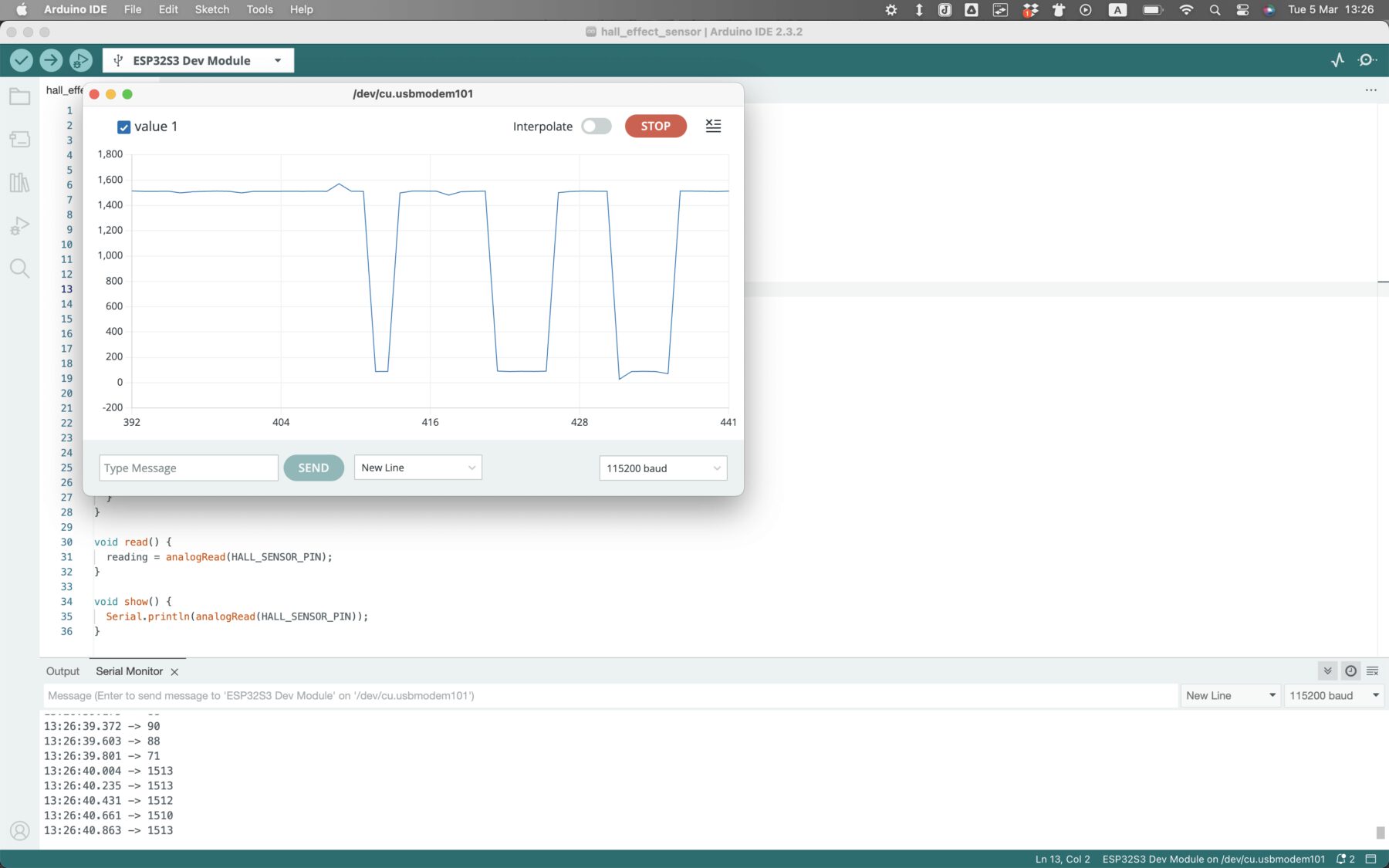Open the Arduino IDE application menu

(75, 9)
